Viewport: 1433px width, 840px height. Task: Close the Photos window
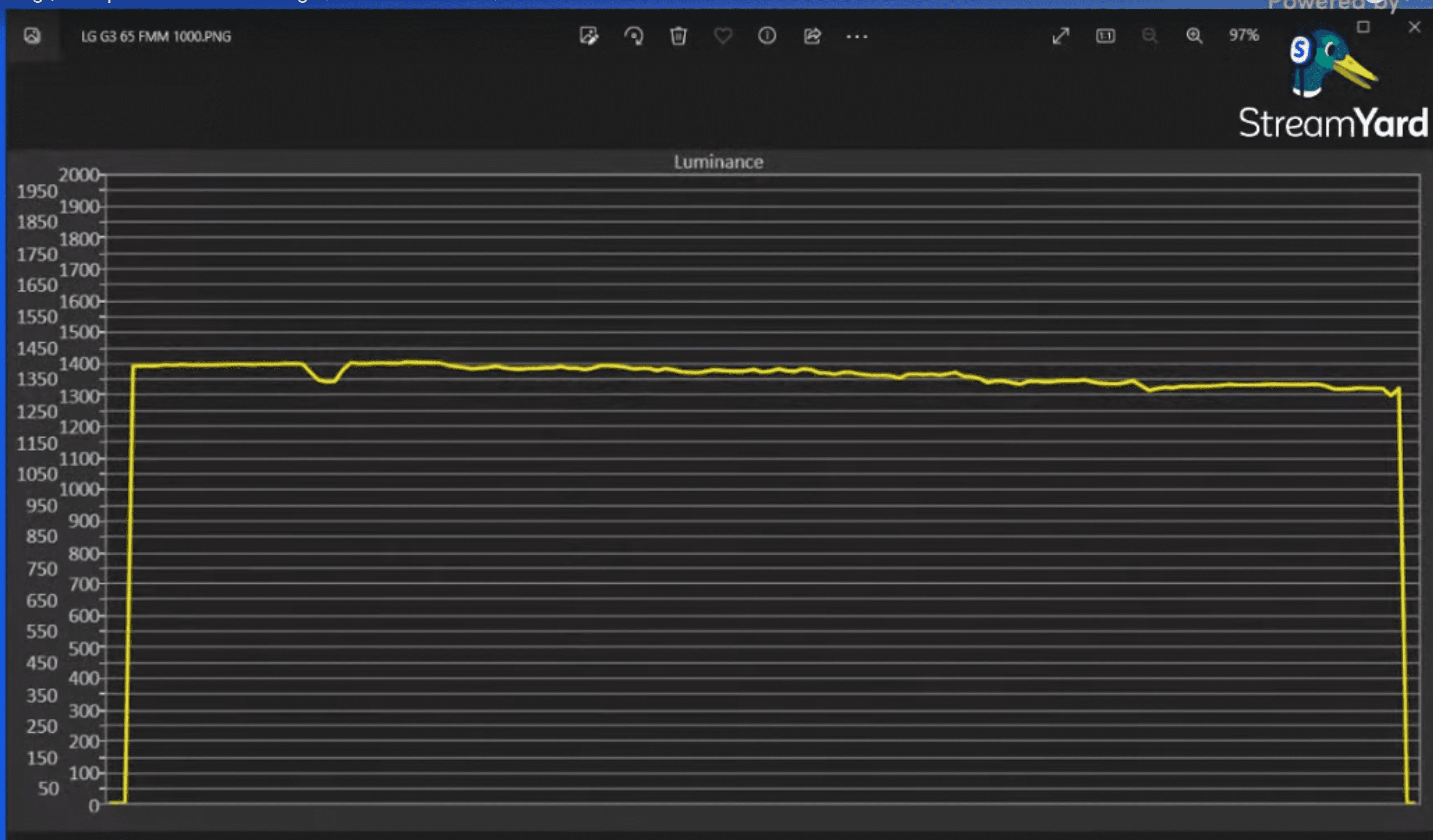point(1414,27)
